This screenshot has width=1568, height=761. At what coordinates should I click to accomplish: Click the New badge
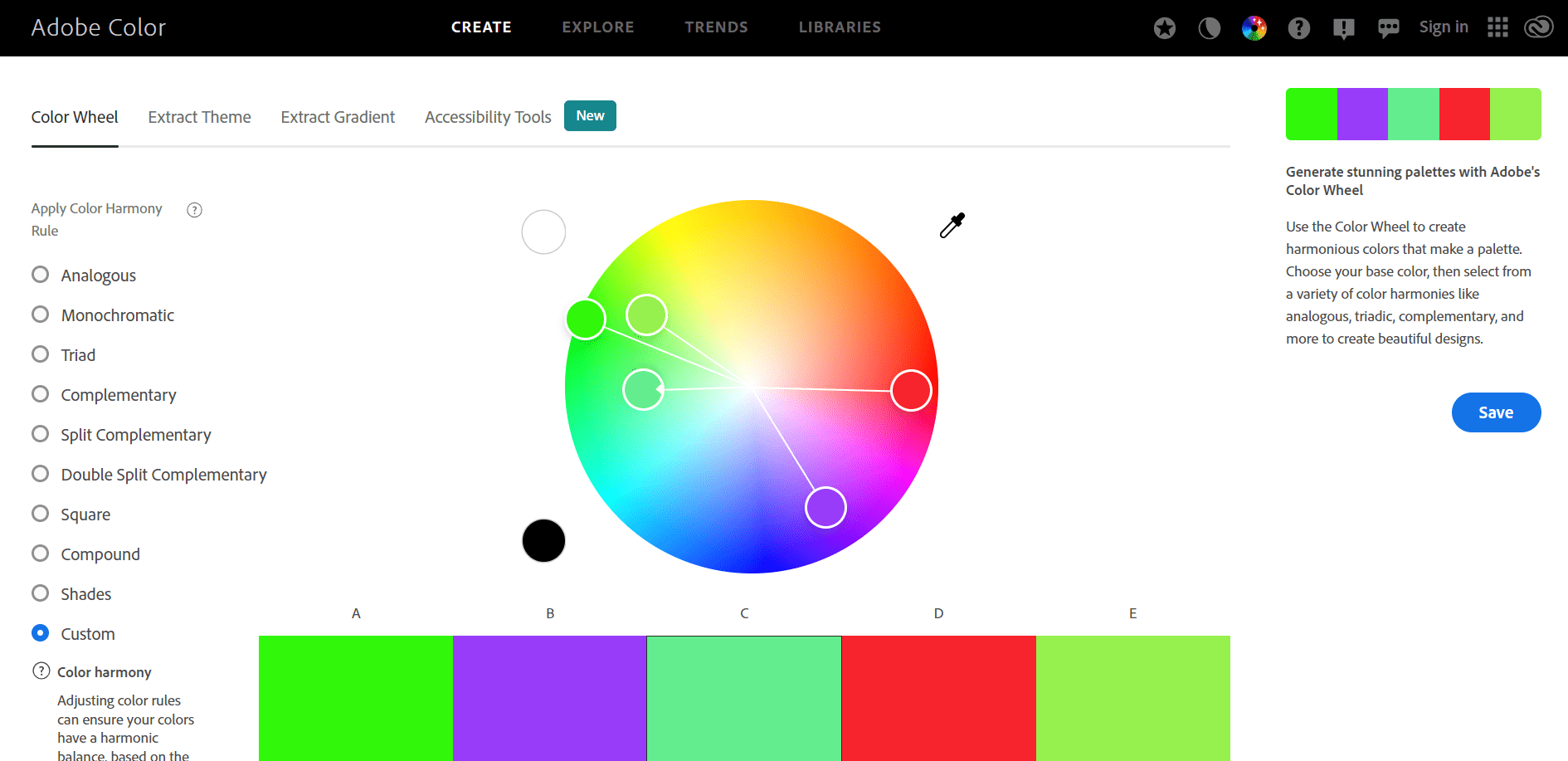tap(590, 115)
